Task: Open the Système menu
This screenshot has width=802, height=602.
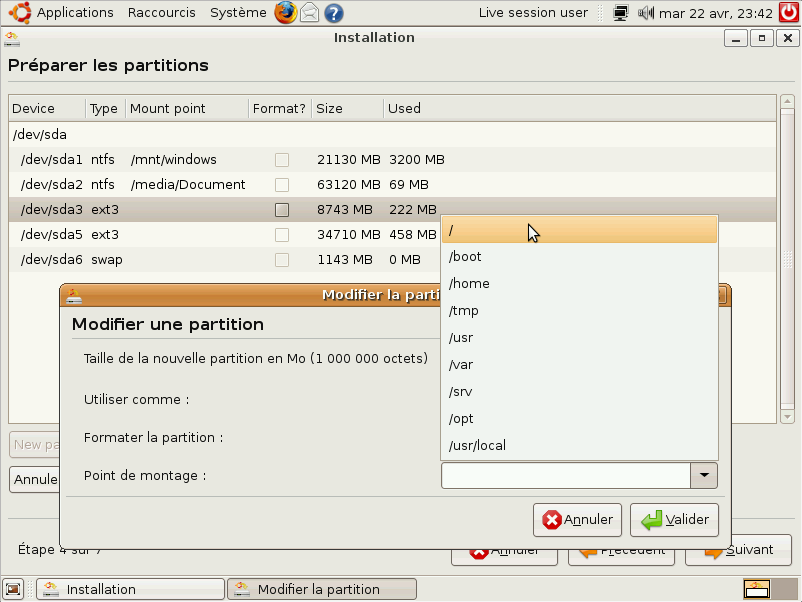Action: 238,12
